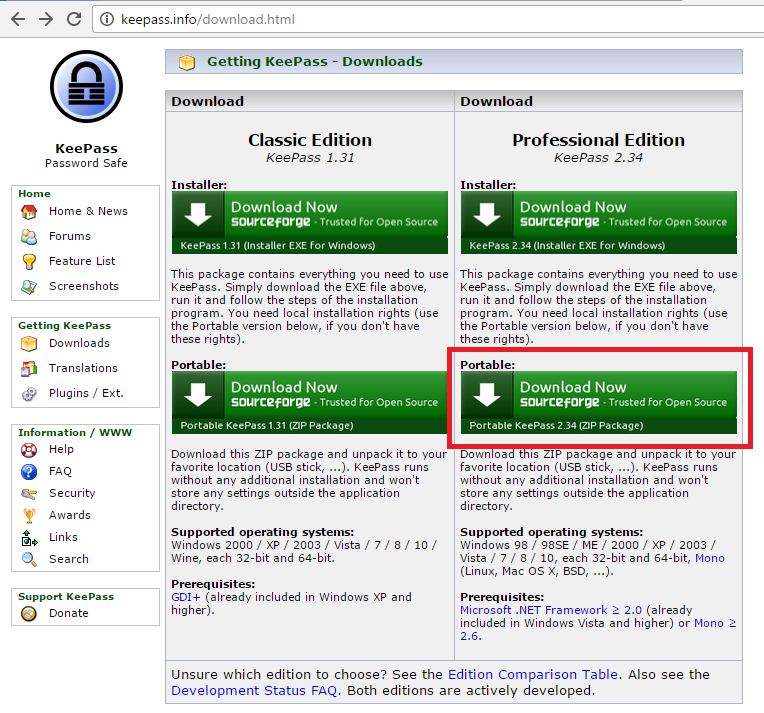Viewport: 764px width, 713px height.
Task: Click the house icon beside Home & News
Action: tap(29, 212)
